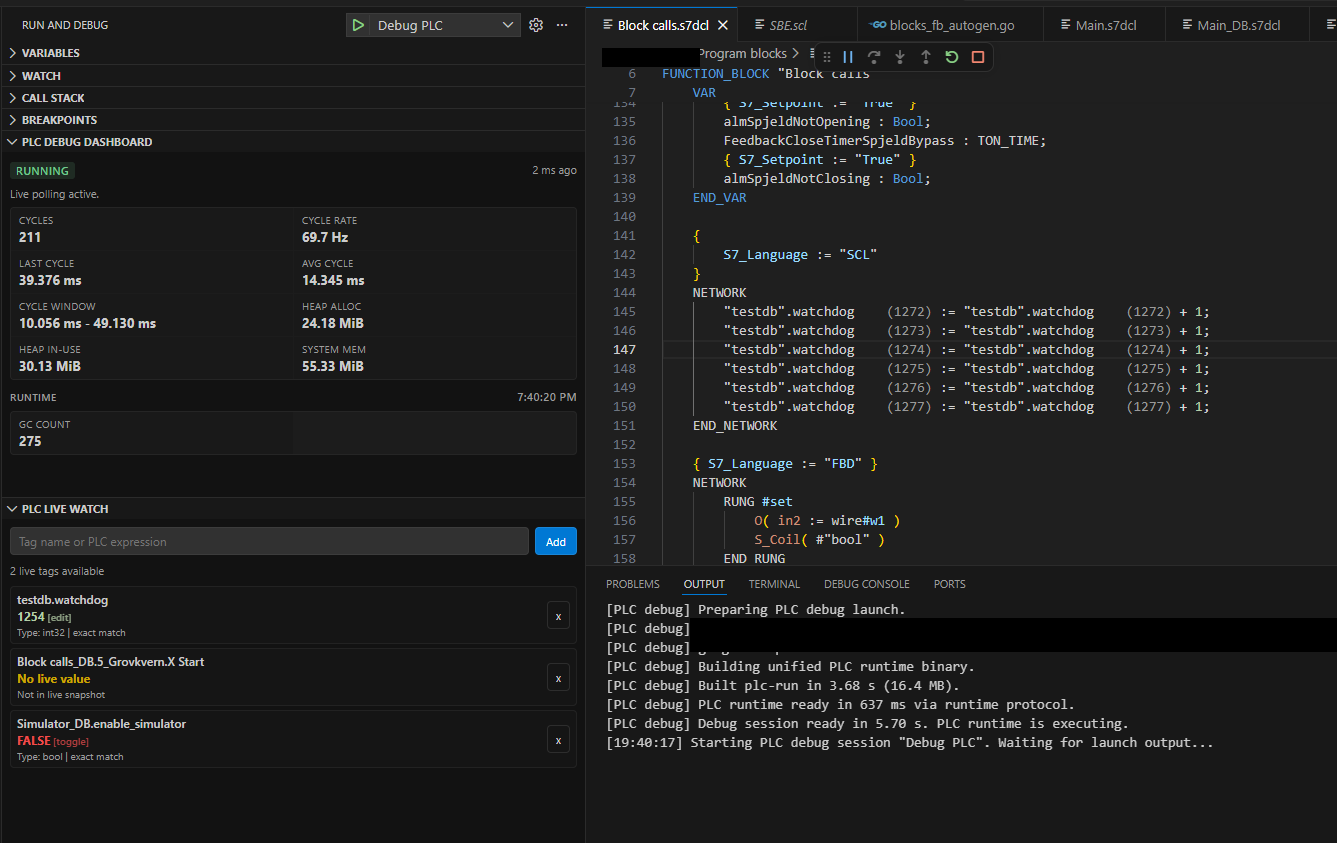Click line number 147 in the gutter
1337x843 pixels.
[x=624, y=350]
